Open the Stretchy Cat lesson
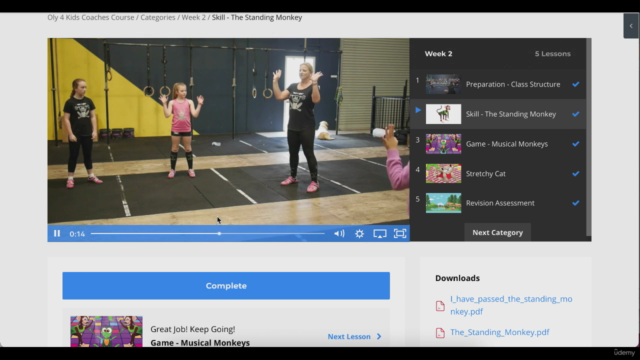The height and width of the screenshot is (360, 640). [x=498, y=173]
